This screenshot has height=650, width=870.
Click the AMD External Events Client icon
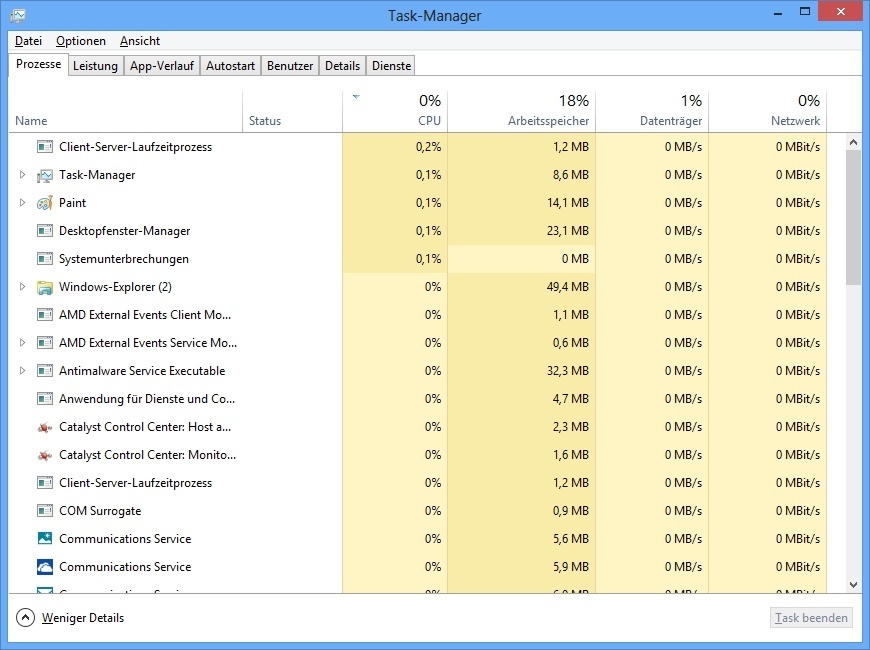[x=45, y=315]
